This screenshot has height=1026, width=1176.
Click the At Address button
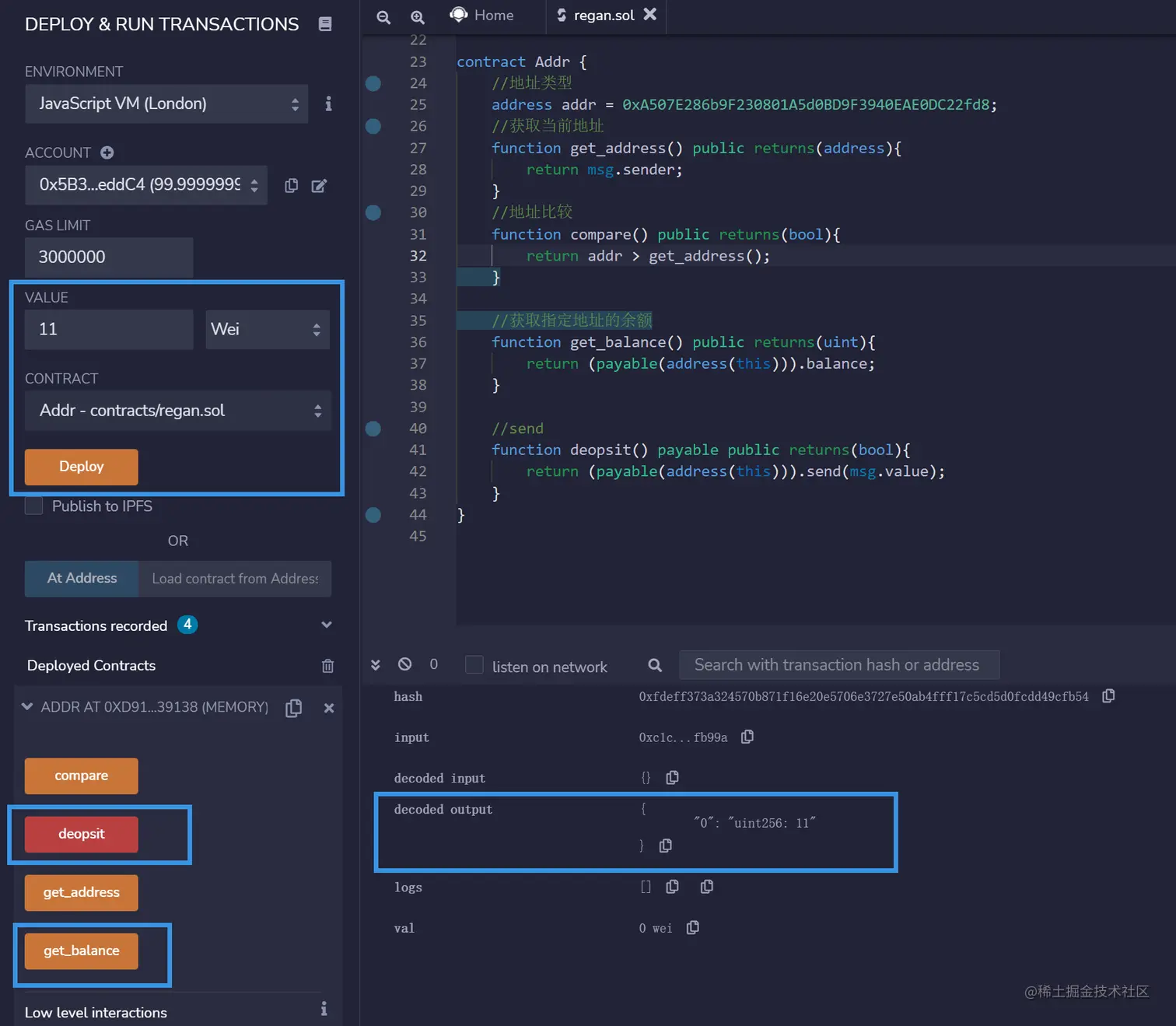pyautogui.click(x=82, y=579)
